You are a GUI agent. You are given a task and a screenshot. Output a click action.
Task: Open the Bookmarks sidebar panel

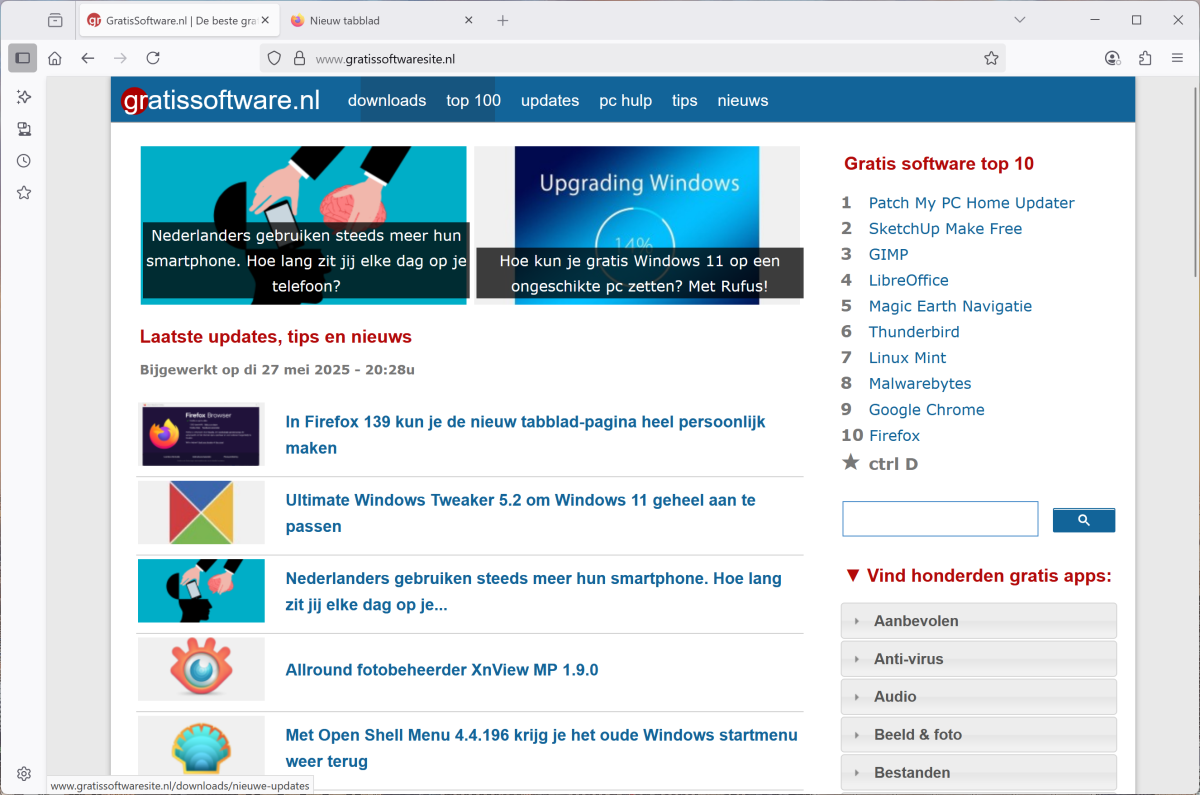pos(24,193)
